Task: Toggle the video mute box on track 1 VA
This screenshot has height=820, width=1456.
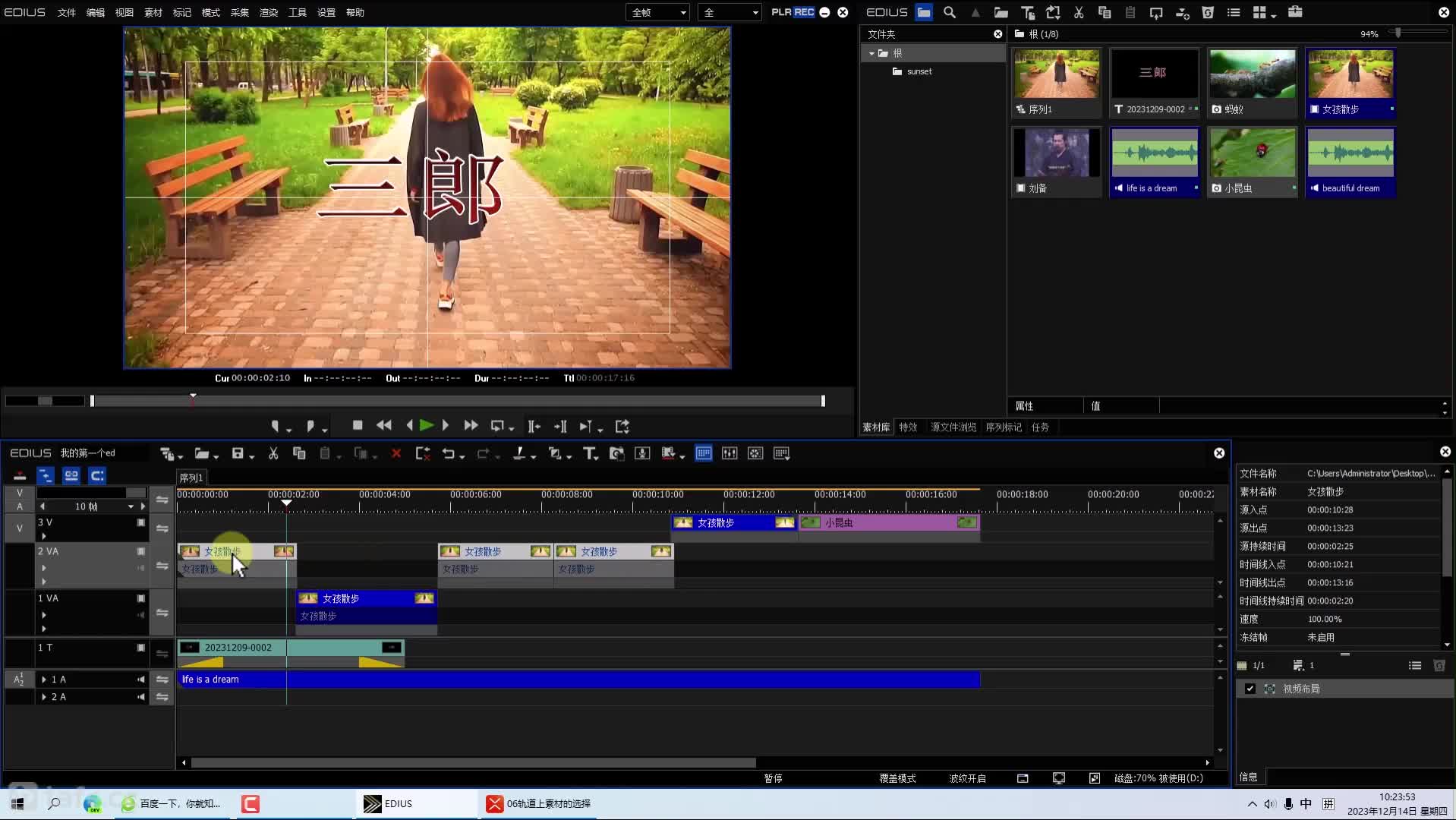Action: pos(140,598)
